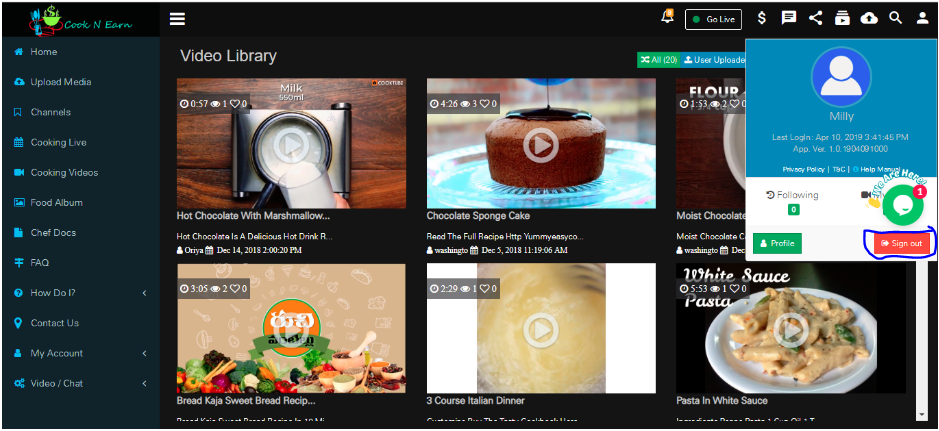Open the search magnifier icon
Screen dimensions: 939x431
pos(895,18)
